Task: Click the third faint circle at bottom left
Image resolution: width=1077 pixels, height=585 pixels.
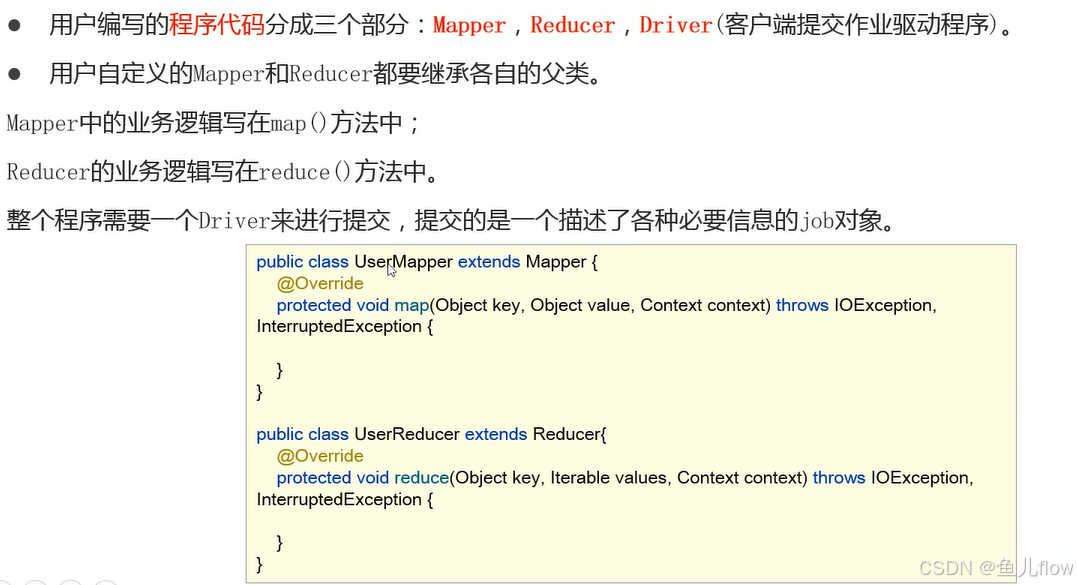Action: tap(70, 580)
